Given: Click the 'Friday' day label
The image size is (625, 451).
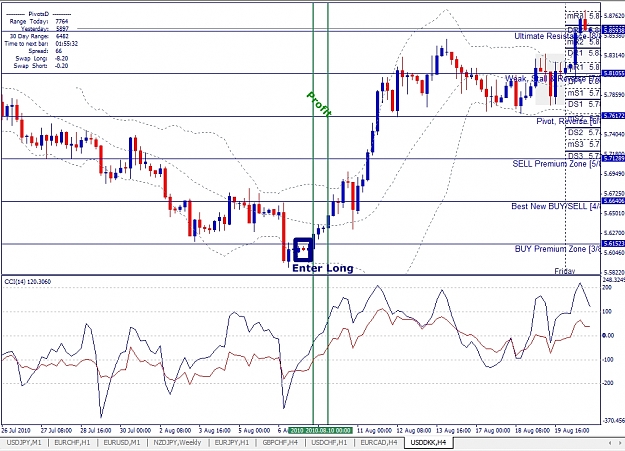Looking at the screenshot, I should (565, 271).
